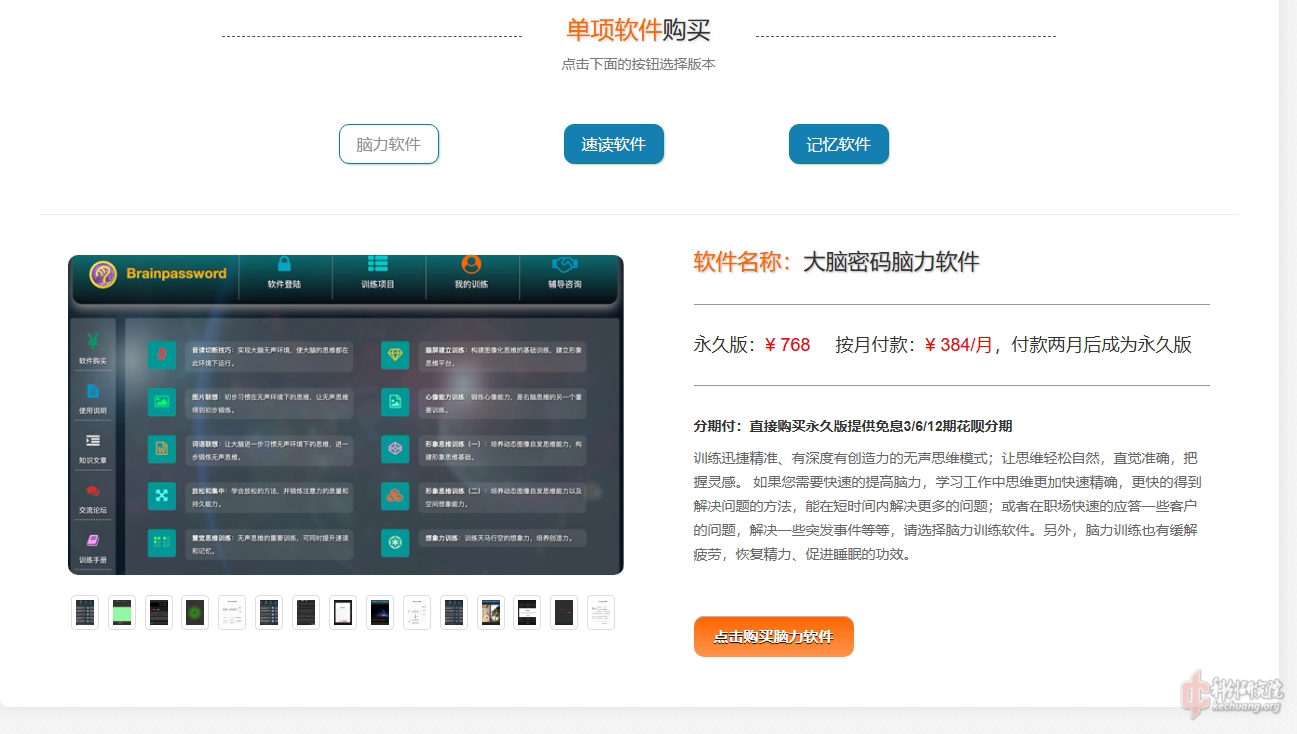Click the orange user icon above 我的训练
Screen dimensions: 1297x734
tap(471, 264)
